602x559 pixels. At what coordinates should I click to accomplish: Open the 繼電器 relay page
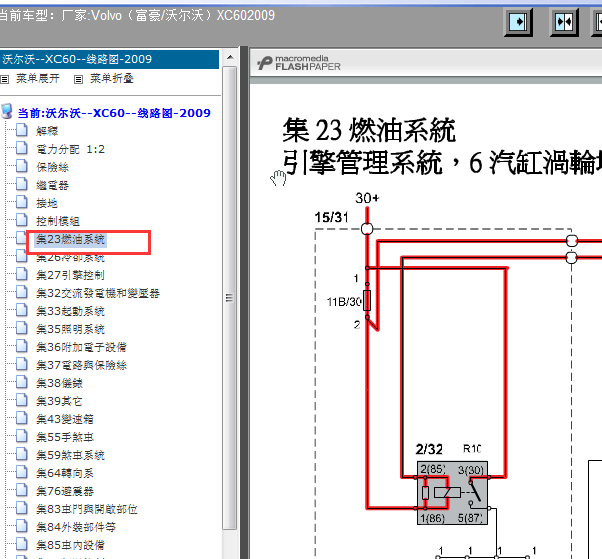[x=52, y=185]
